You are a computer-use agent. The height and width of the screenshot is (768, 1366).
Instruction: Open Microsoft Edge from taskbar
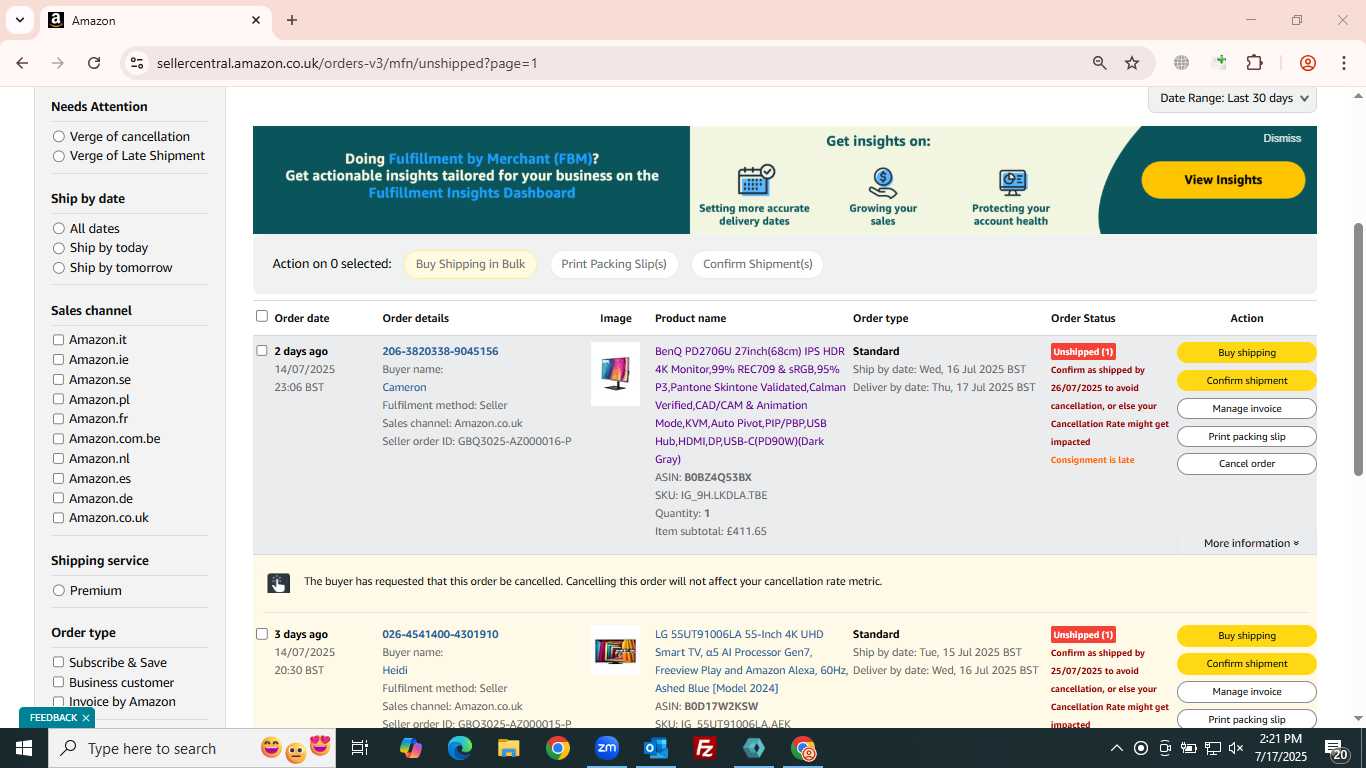pos(459,748)
